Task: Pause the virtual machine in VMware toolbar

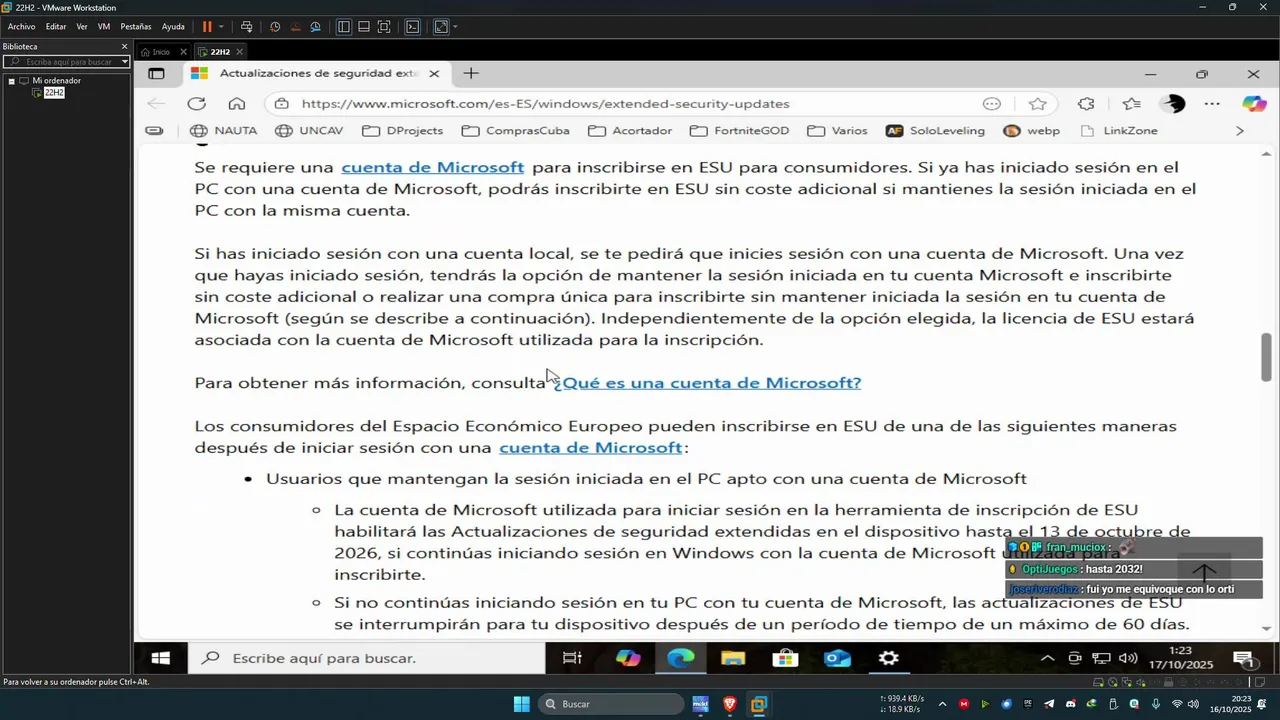Action: [207, 27]
